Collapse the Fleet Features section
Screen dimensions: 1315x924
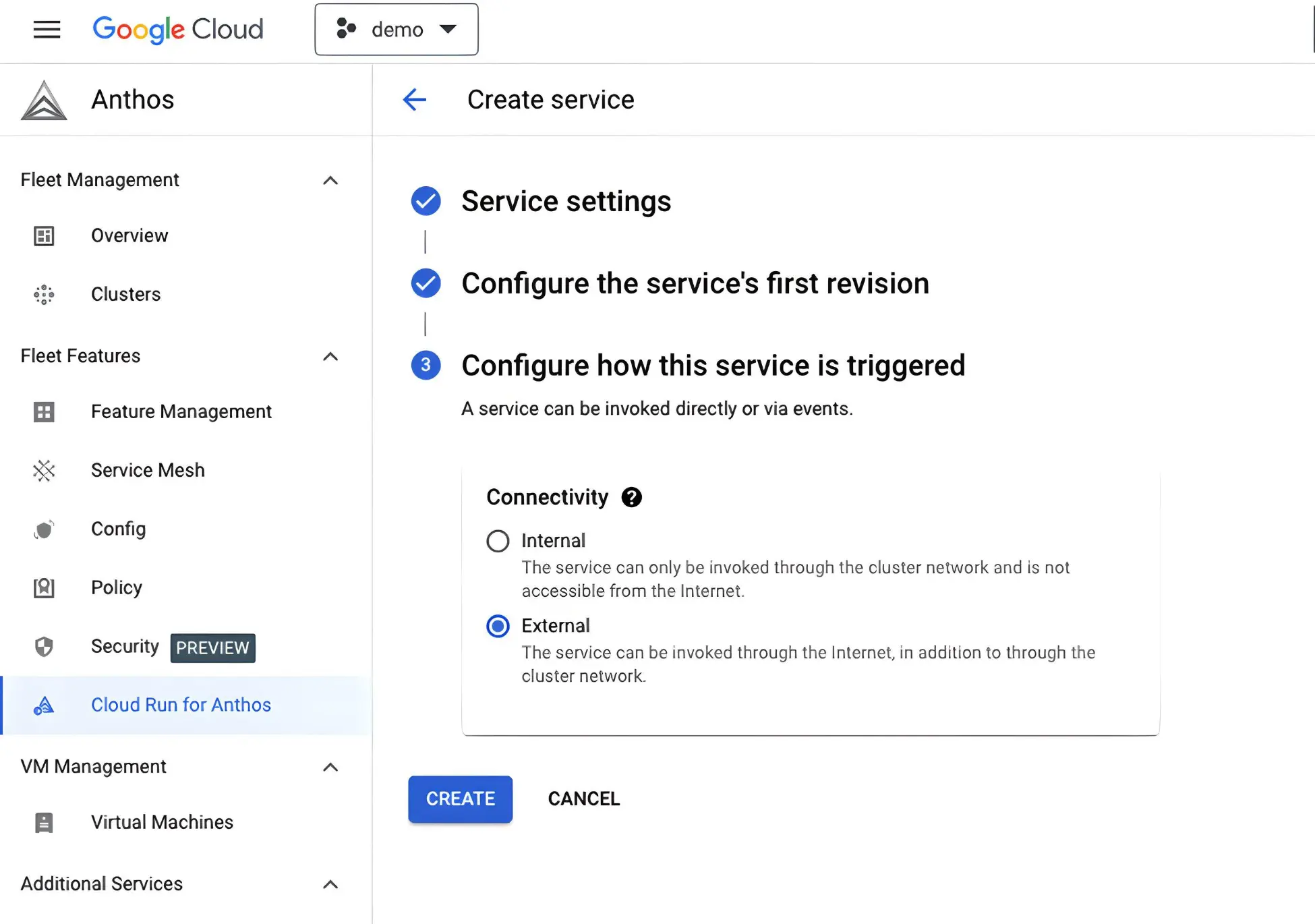[330, 356]
